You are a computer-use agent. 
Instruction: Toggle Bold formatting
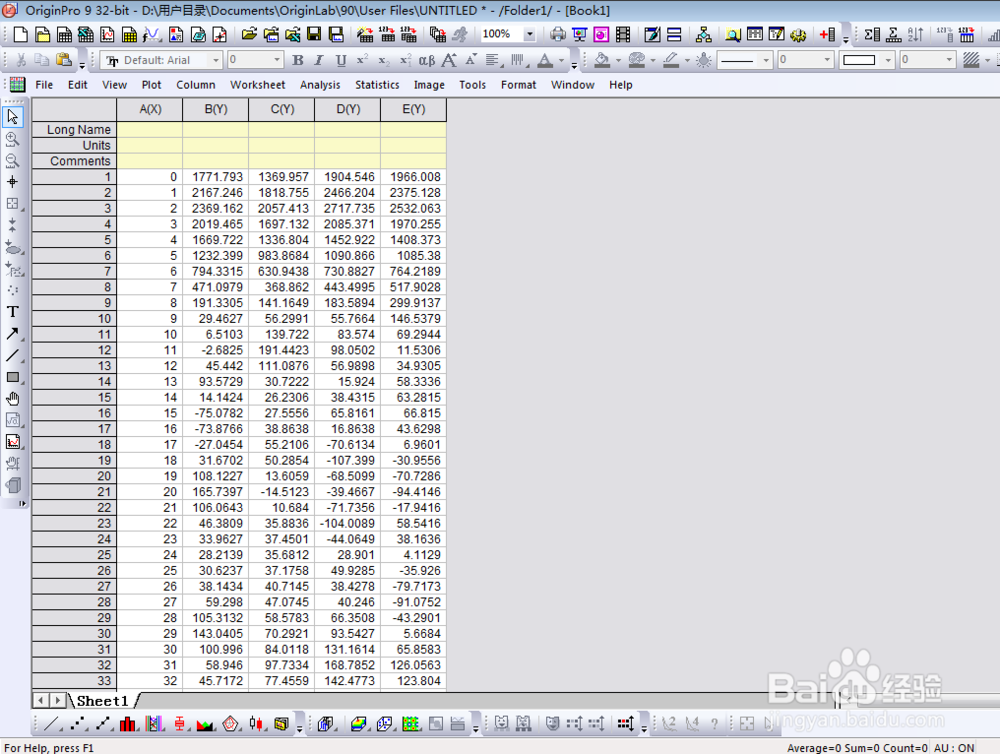tap(298, 60)
